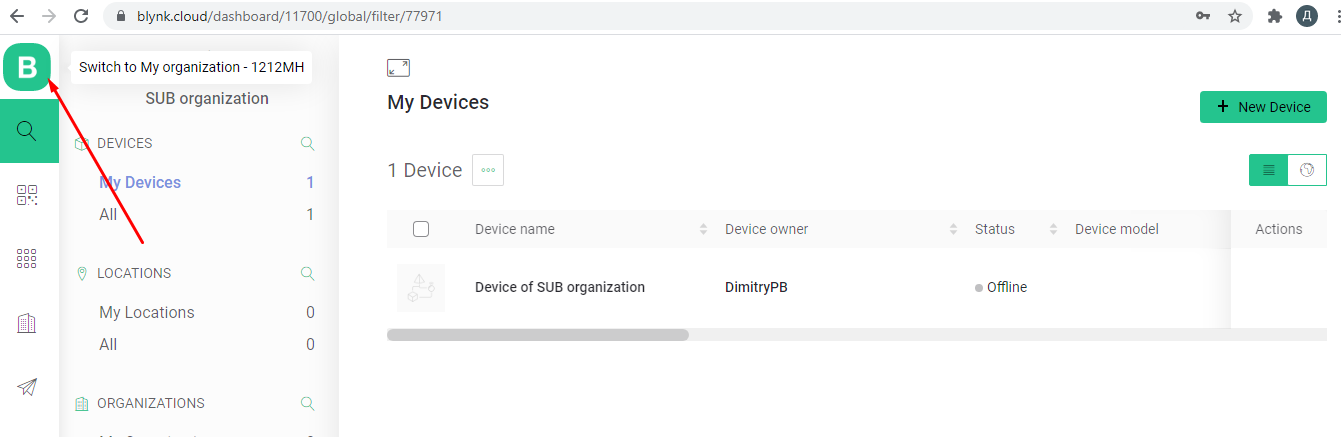The width and height of the screenshot is (1341, 437).
Task: Select All under the DEVICES section
Action: click(108, 214)
